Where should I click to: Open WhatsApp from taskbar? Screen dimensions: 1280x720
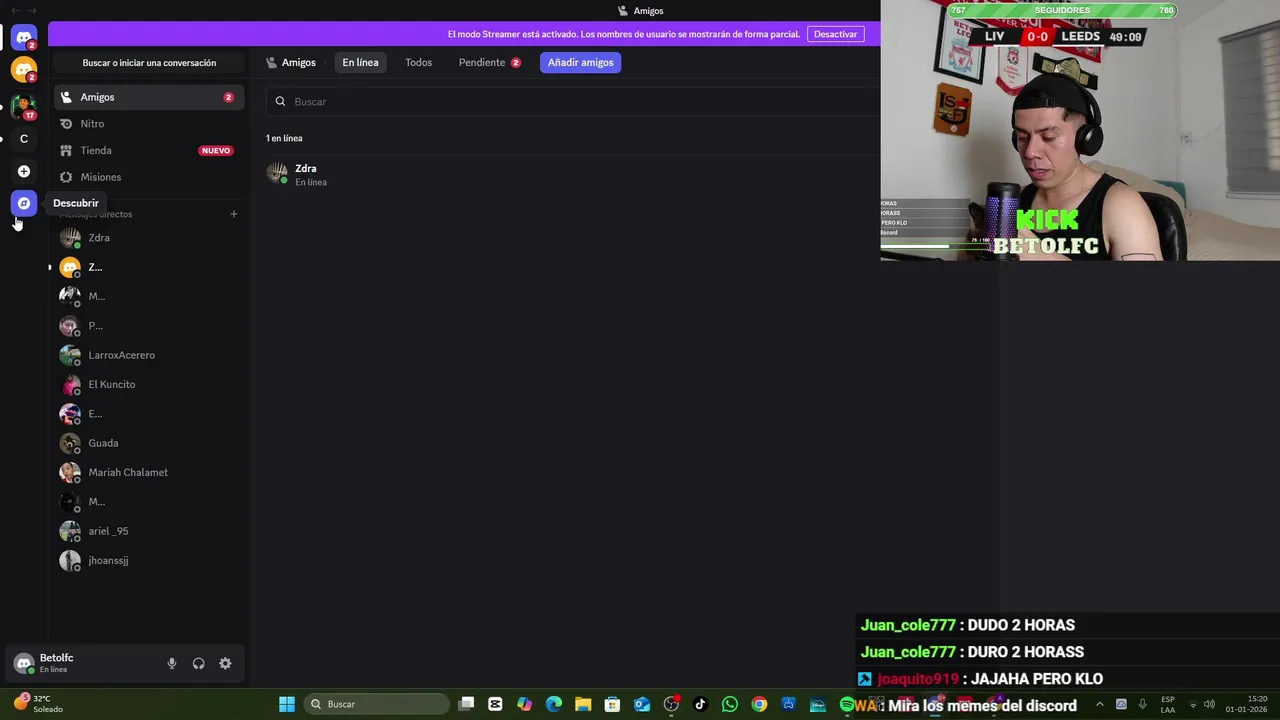(x=730, y=704)
